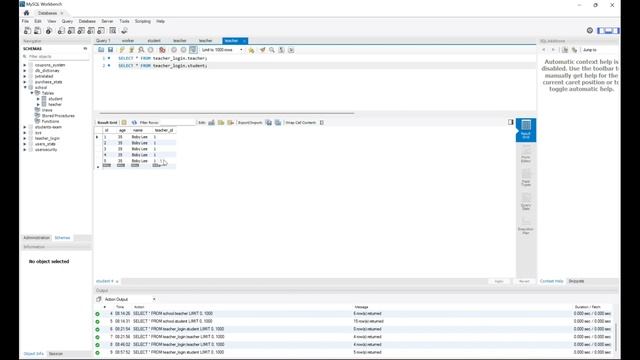Screen dimensions: 640x360
Task: Toggle the panel layout buttons top right
Action: [608, 31]
